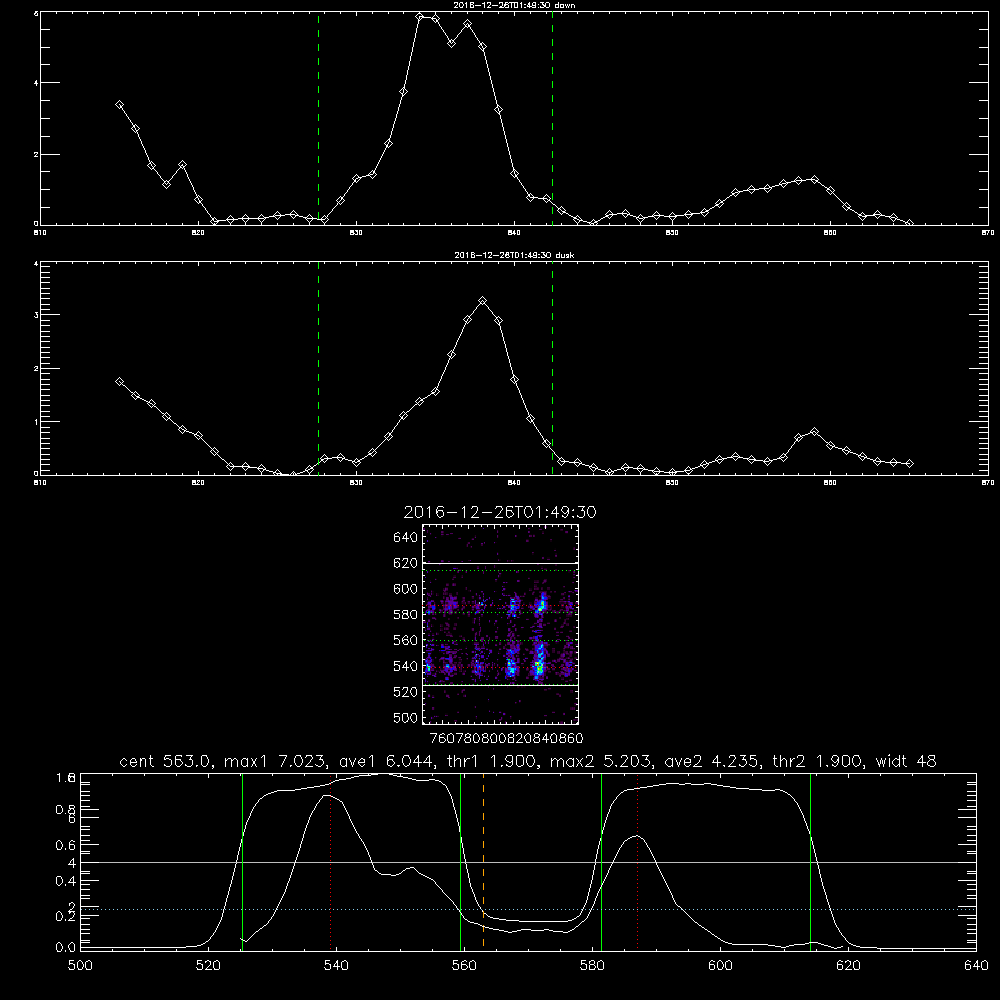Click the '760780800820840860' labels under the heatmap

coord(506,739)
